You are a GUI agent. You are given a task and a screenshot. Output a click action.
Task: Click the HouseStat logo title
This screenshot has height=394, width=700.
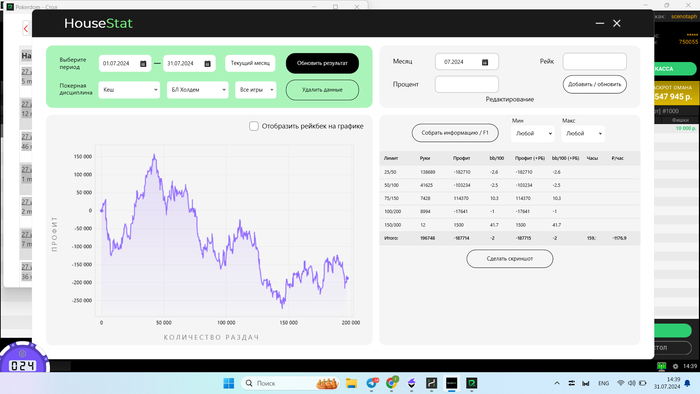point(98,23)
